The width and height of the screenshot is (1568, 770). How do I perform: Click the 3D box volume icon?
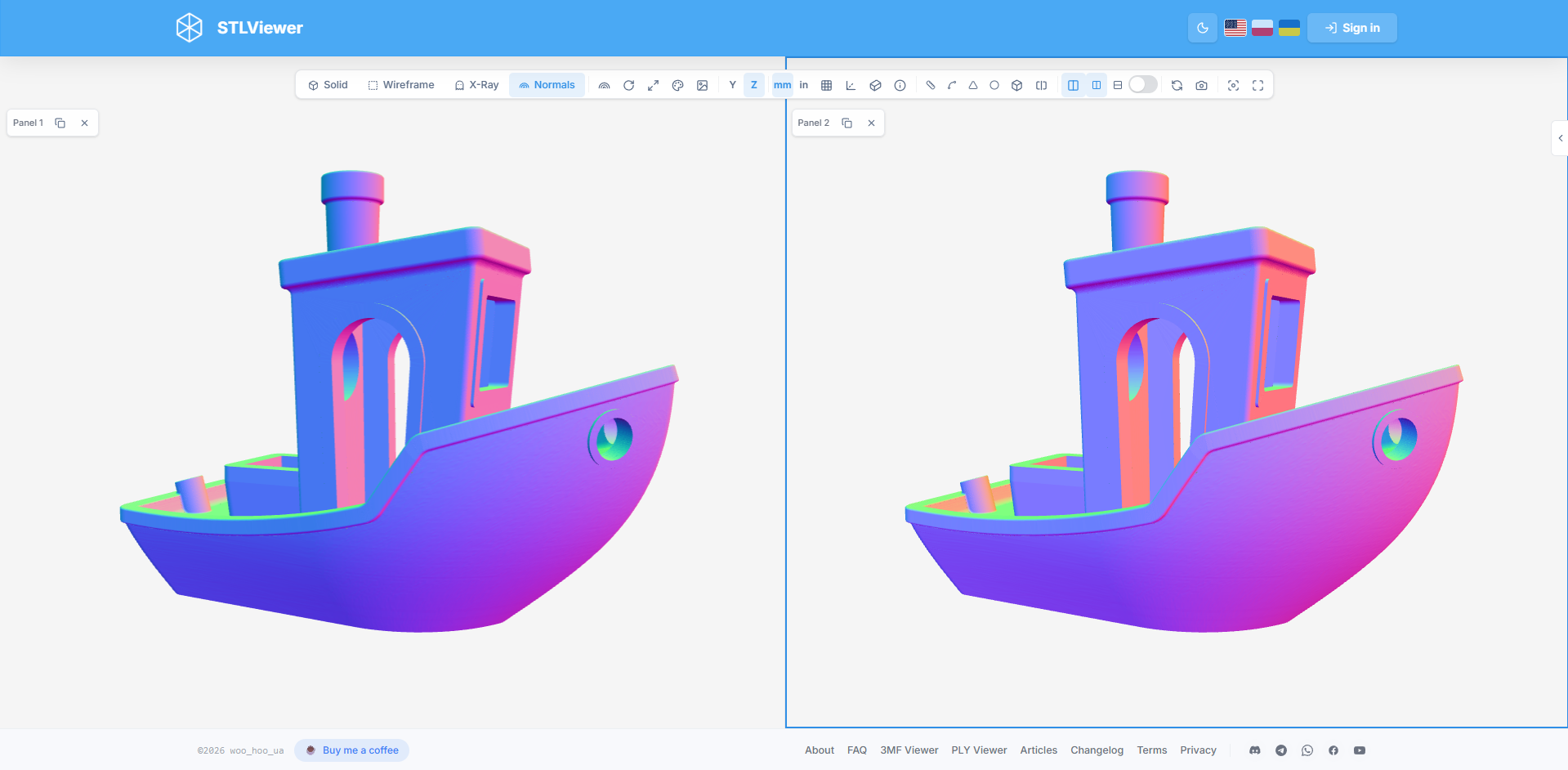tap(1017, 85)
